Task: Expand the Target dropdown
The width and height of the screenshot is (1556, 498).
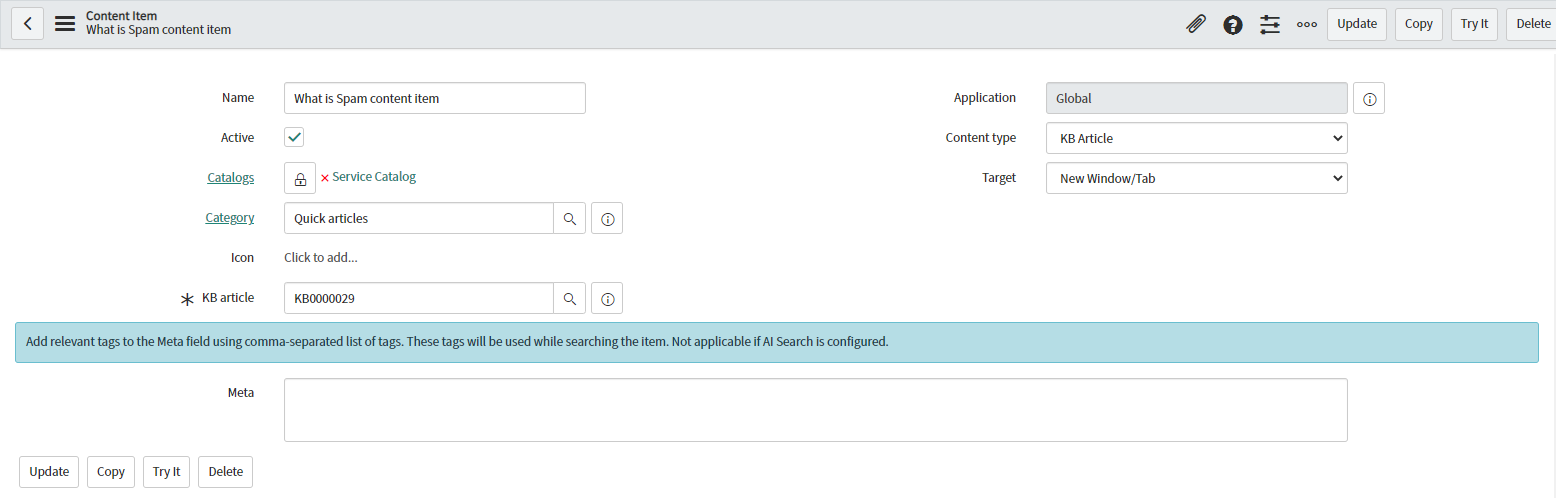Action: (1196, 178)
